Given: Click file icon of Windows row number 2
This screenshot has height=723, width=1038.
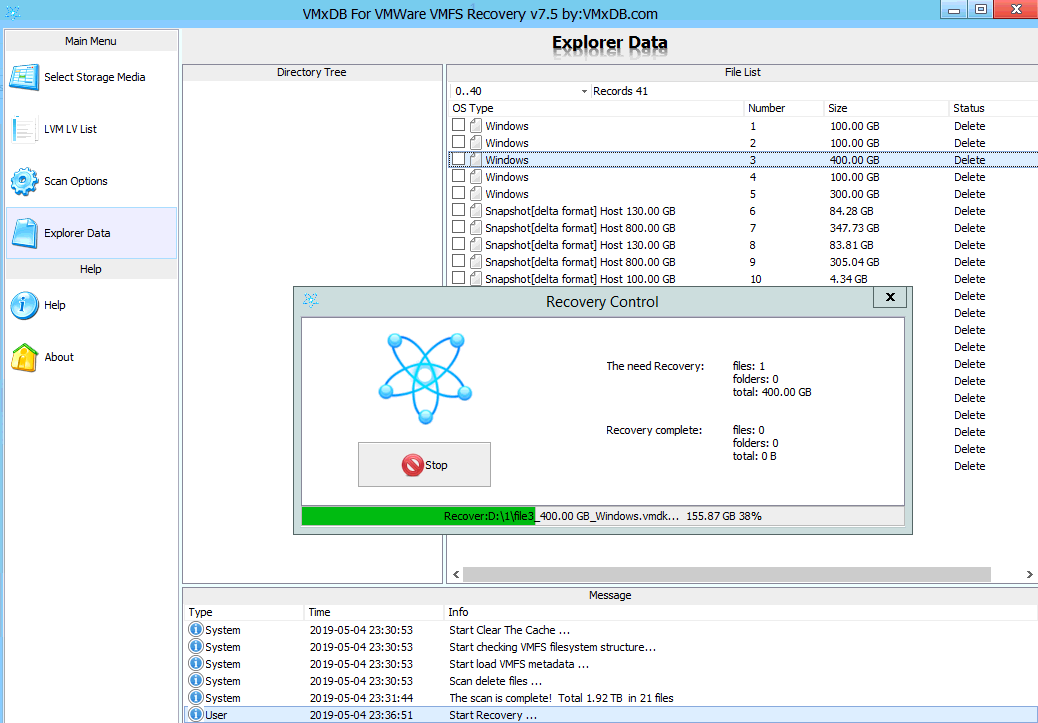Looking at the screenshot, I should pyautogui.click(x=476, y=143).
